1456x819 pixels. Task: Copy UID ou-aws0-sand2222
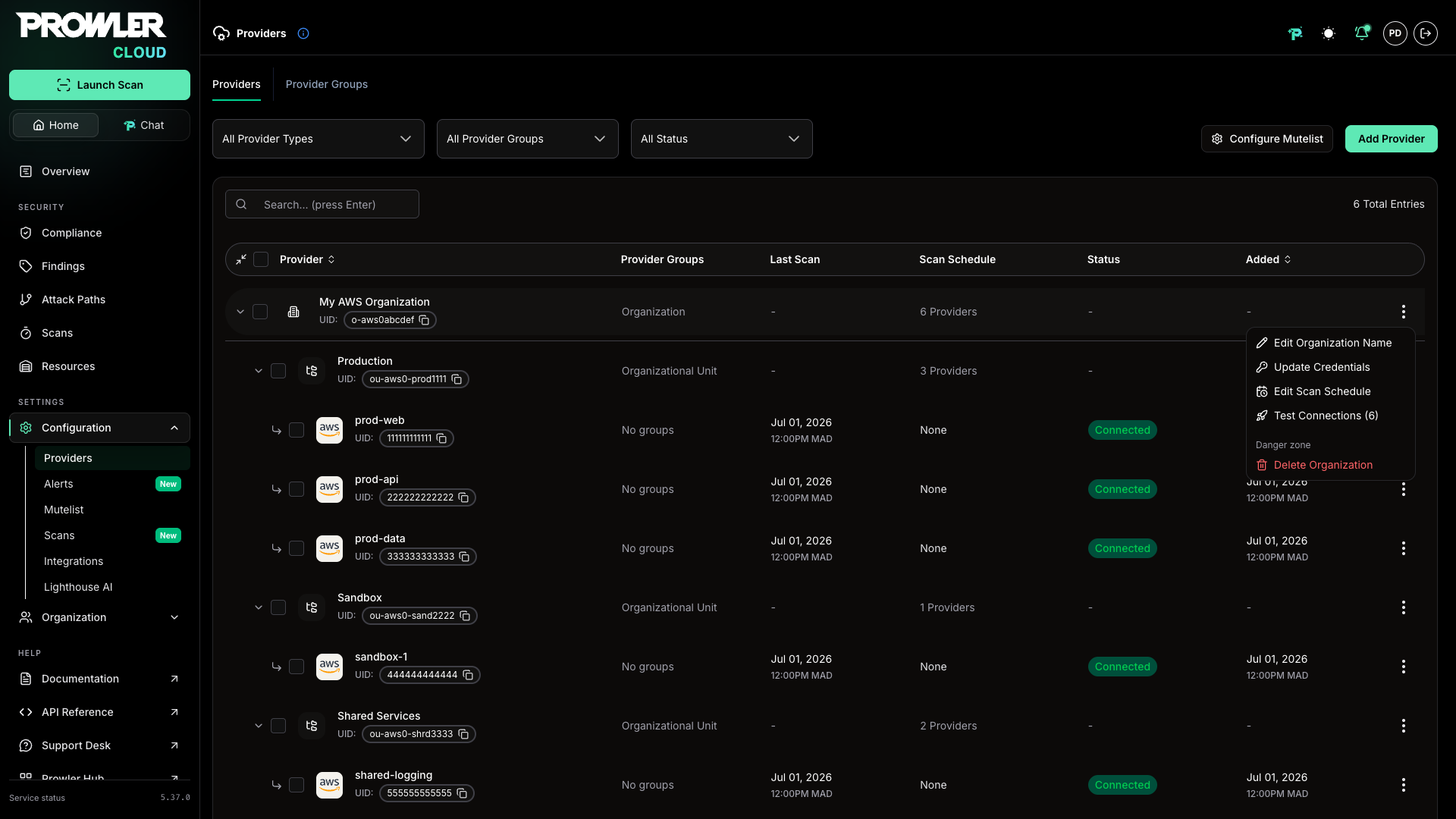point(465,616)
